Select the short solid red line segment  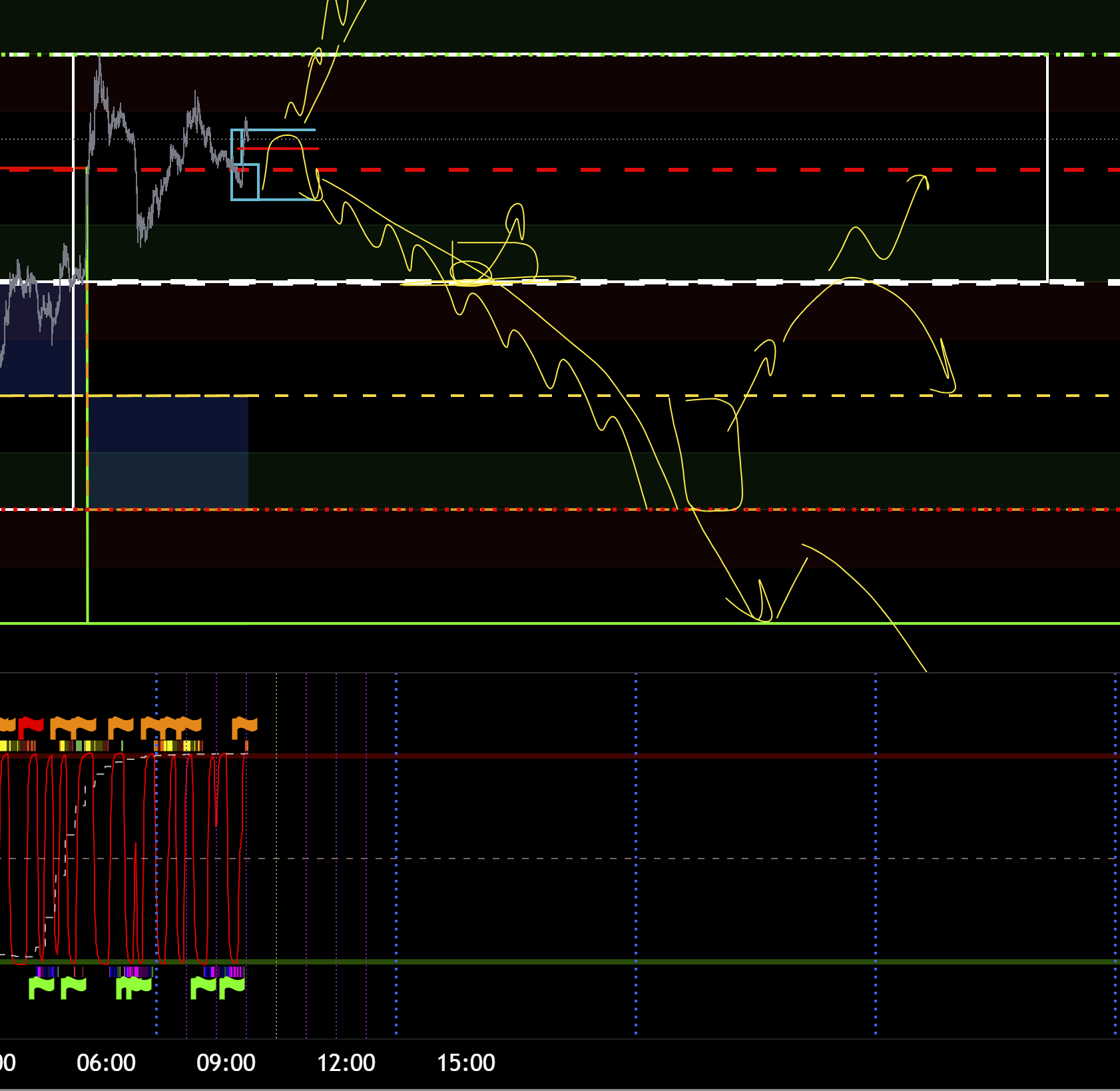280,149
